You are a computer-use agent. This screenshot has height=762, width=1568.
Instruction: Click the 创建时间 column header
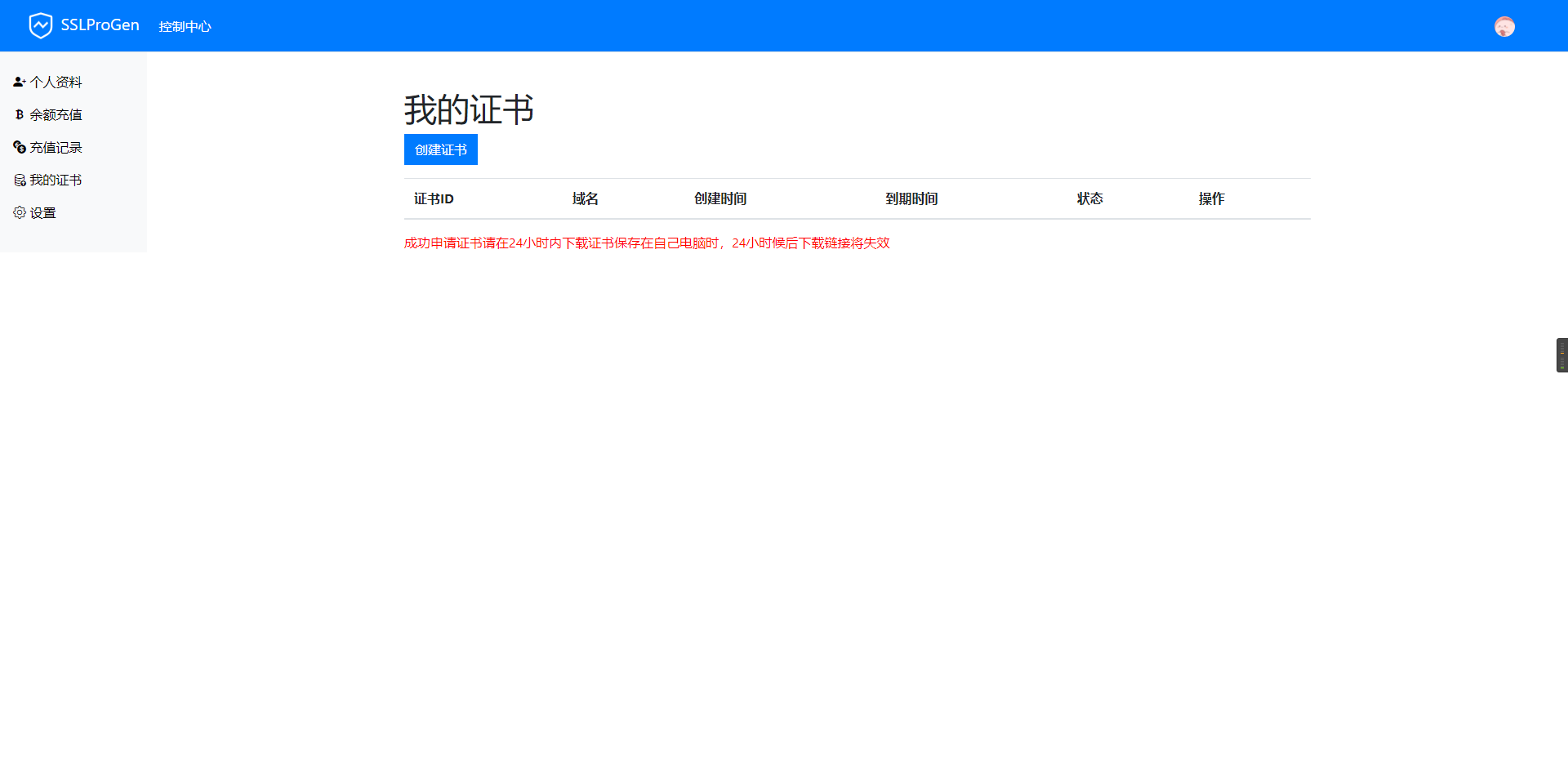pyautogui.click(x=720, y=198)
